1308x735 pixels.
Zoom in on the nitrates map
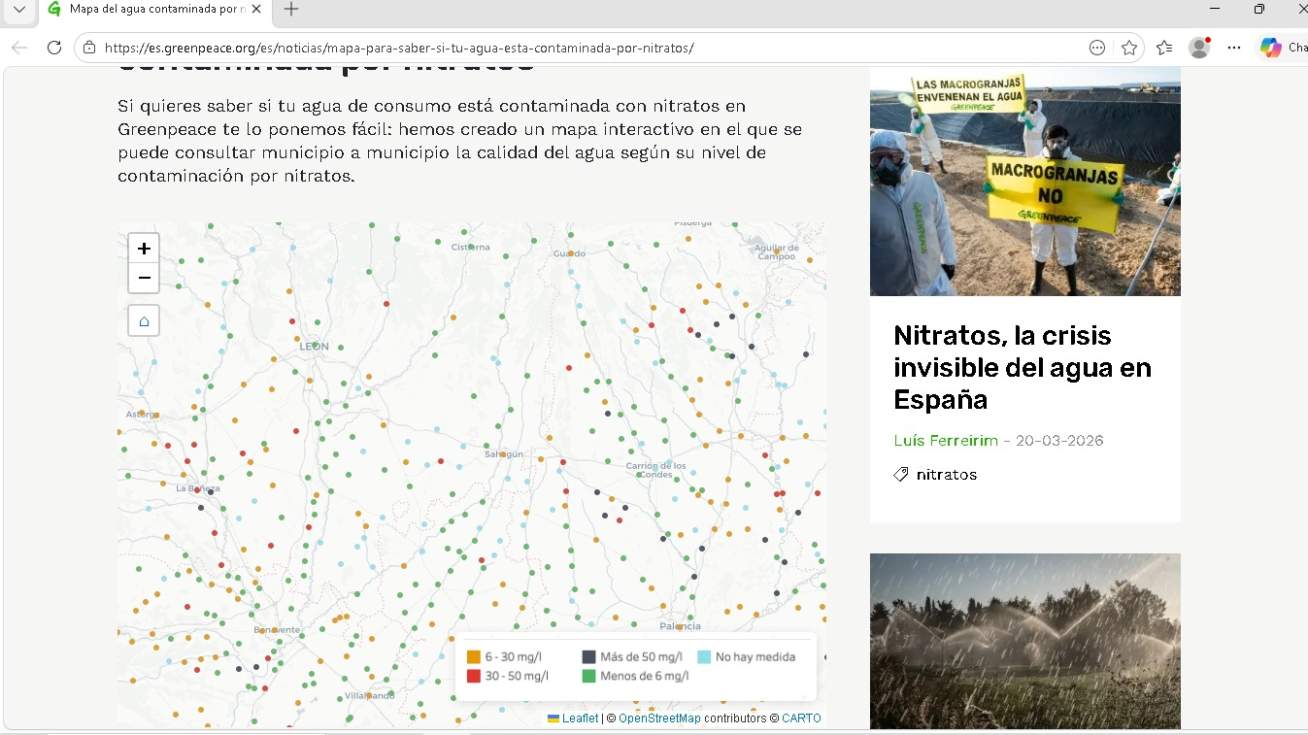pyautogui.click(x=144, y=249)
